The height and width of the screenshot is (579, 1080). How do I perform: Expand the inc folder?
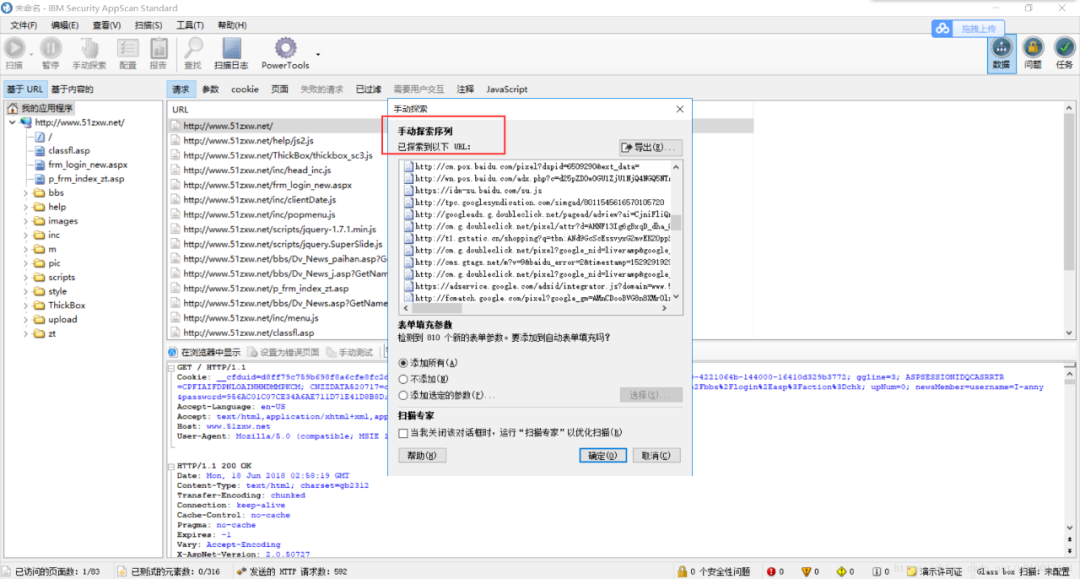click(25, 235)
